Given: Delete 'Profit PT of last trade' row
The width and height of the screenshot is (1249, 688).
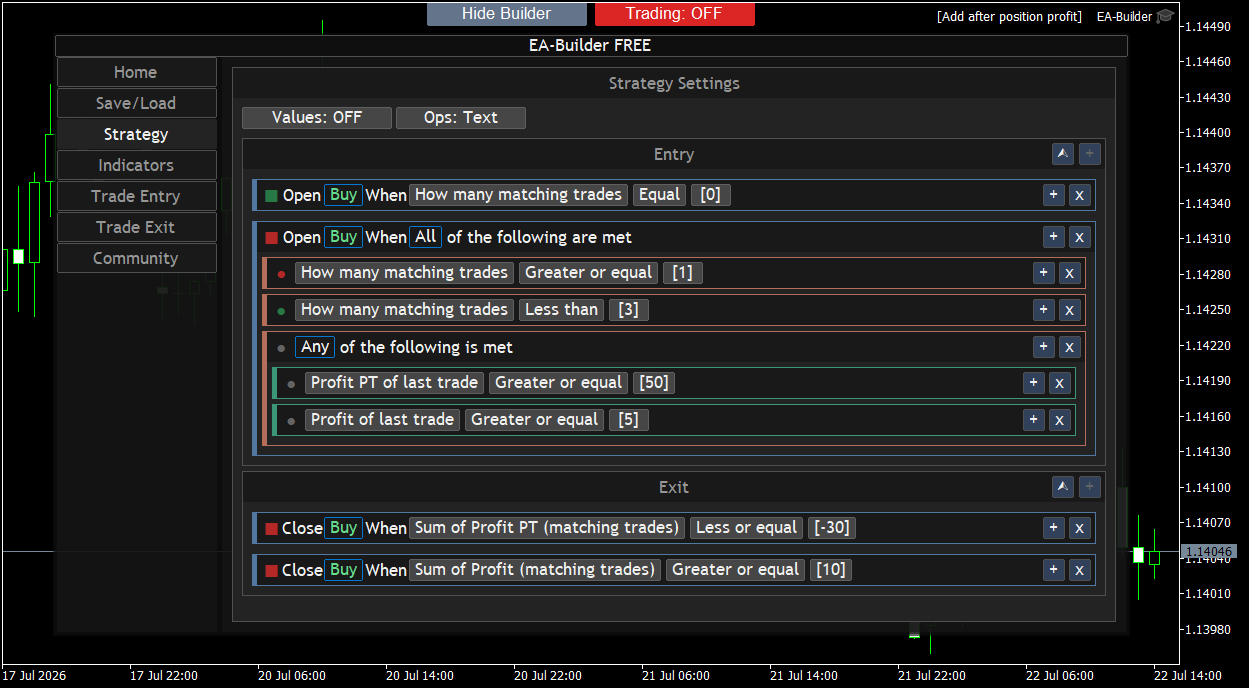Looking at the screenshot, I should click(x=1059, y=383).
